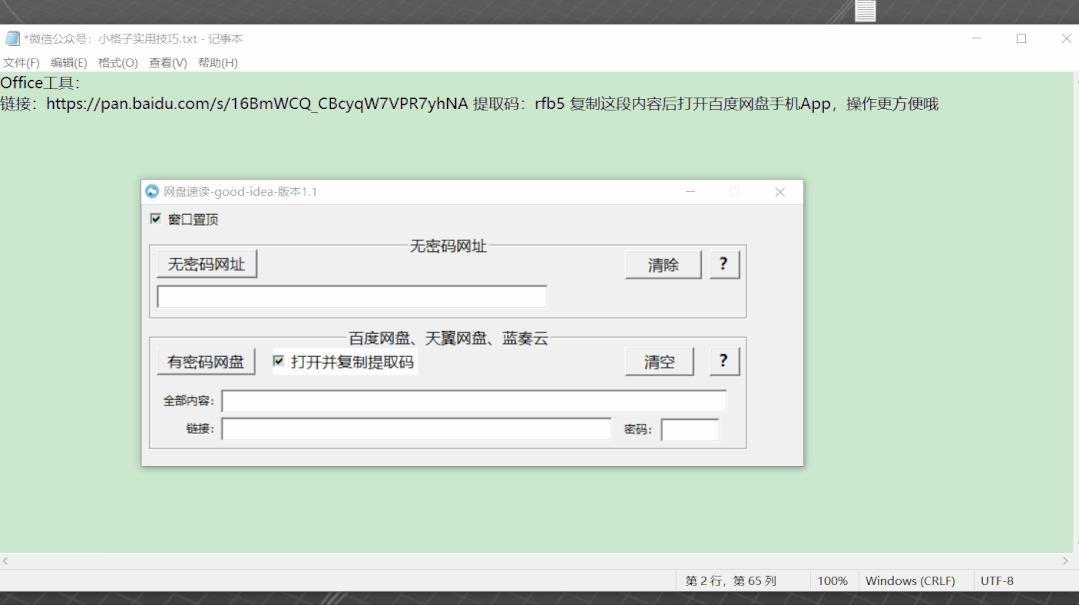This screenshot has width=1079, height=605.
Task: Open the 文件(F) menu
Action: coord(22,62)
